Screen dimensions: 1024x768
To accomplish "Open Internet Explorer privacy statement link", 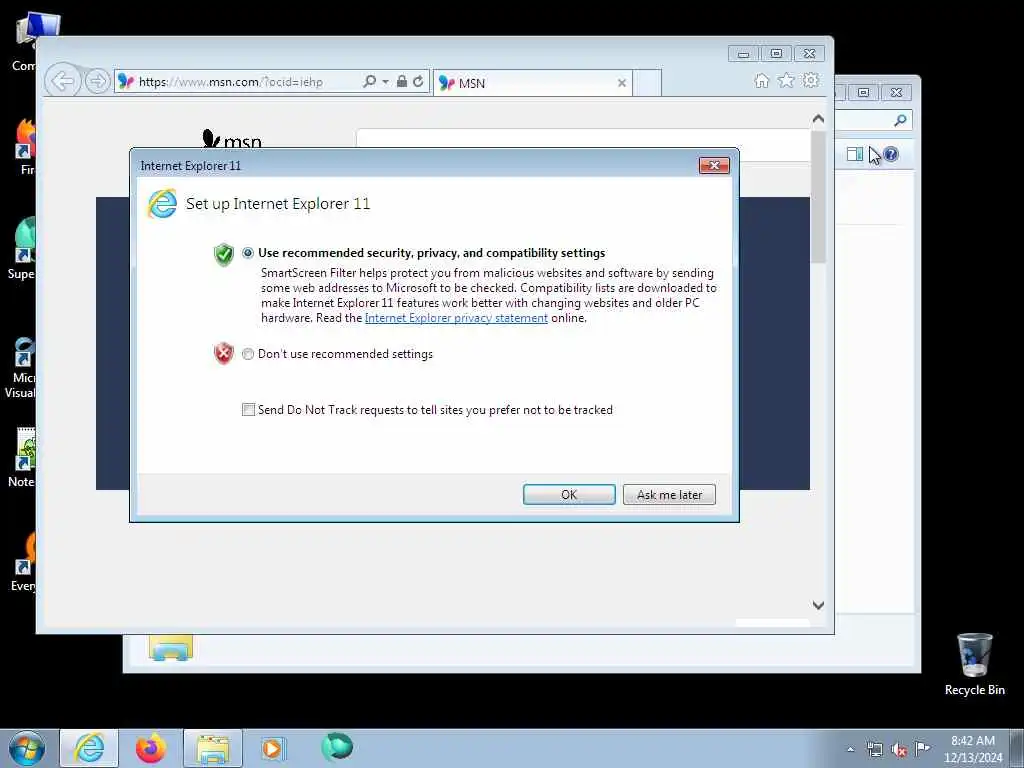I will (456, 318).
